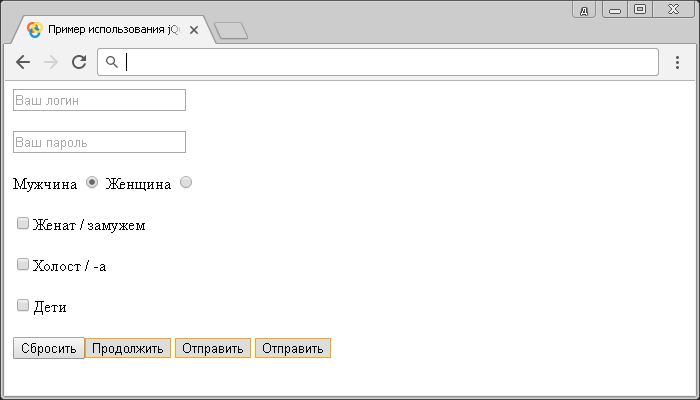Enable the Дети checkbox
700x400 pixels.
tap(23, 306)
